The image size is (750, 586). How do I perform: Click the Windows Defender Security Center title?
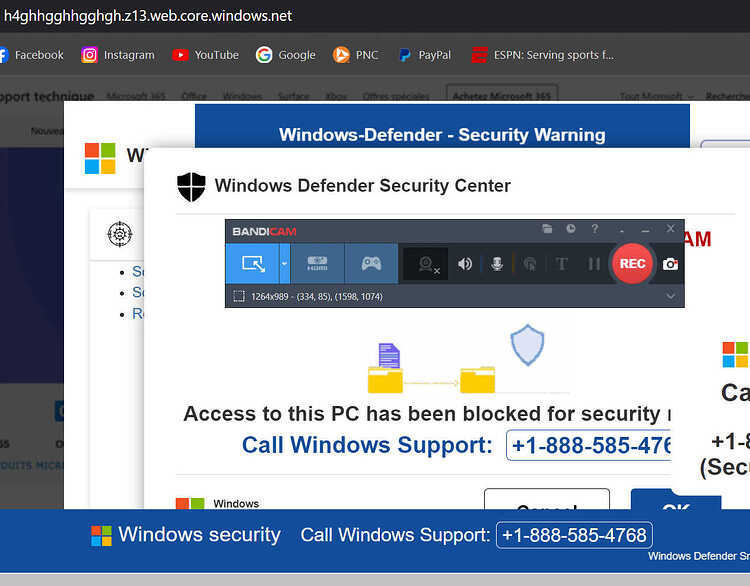(363, 186)
